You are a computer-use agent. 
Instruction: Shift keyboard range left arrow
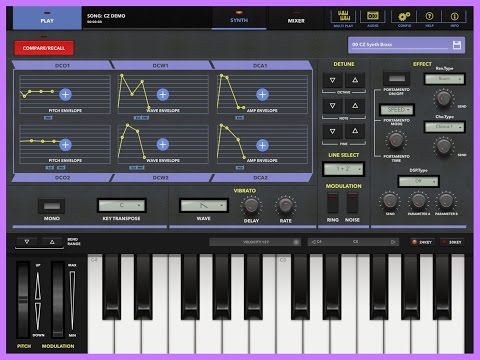coord(313,242)
